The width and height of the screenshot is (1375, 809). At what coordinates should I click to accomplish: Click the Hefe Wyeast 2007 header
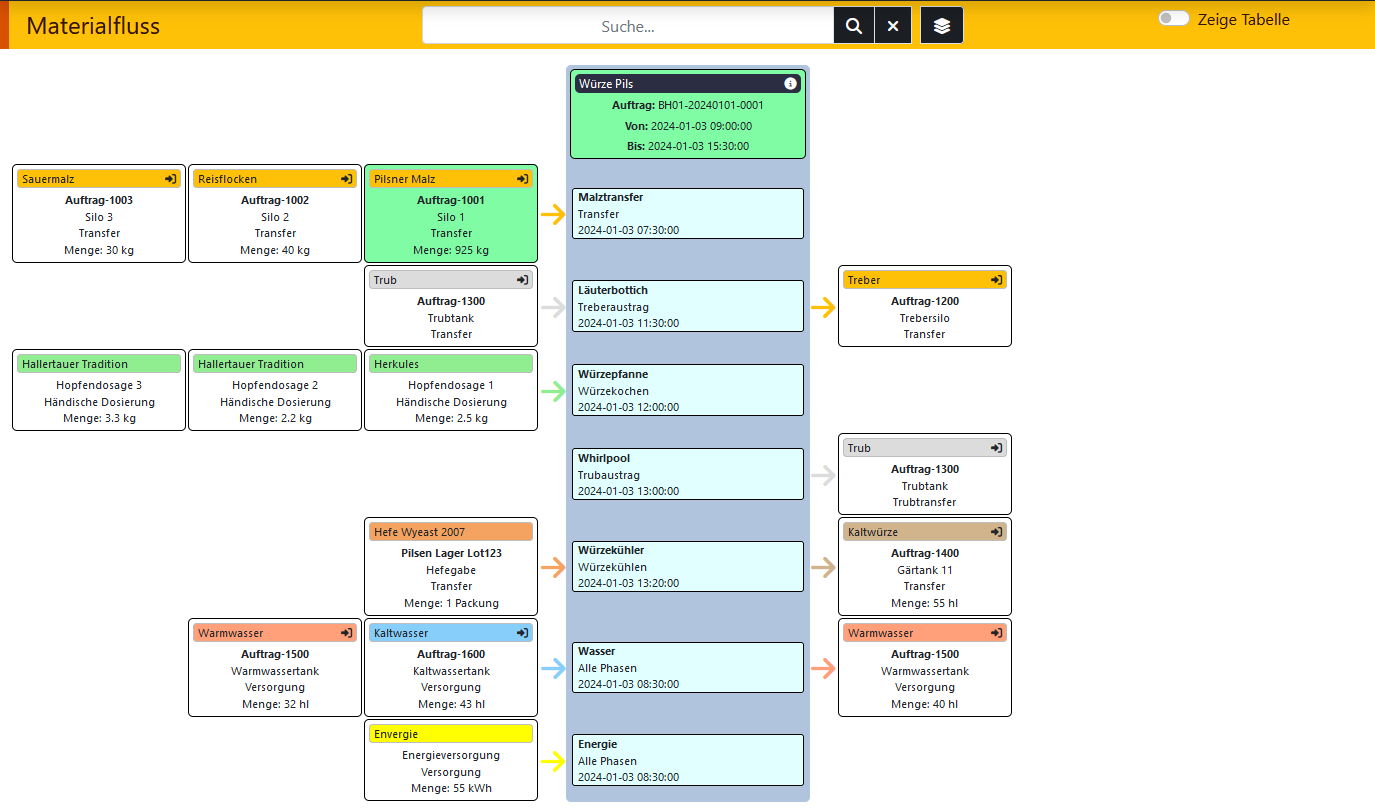tap(451, 532)
